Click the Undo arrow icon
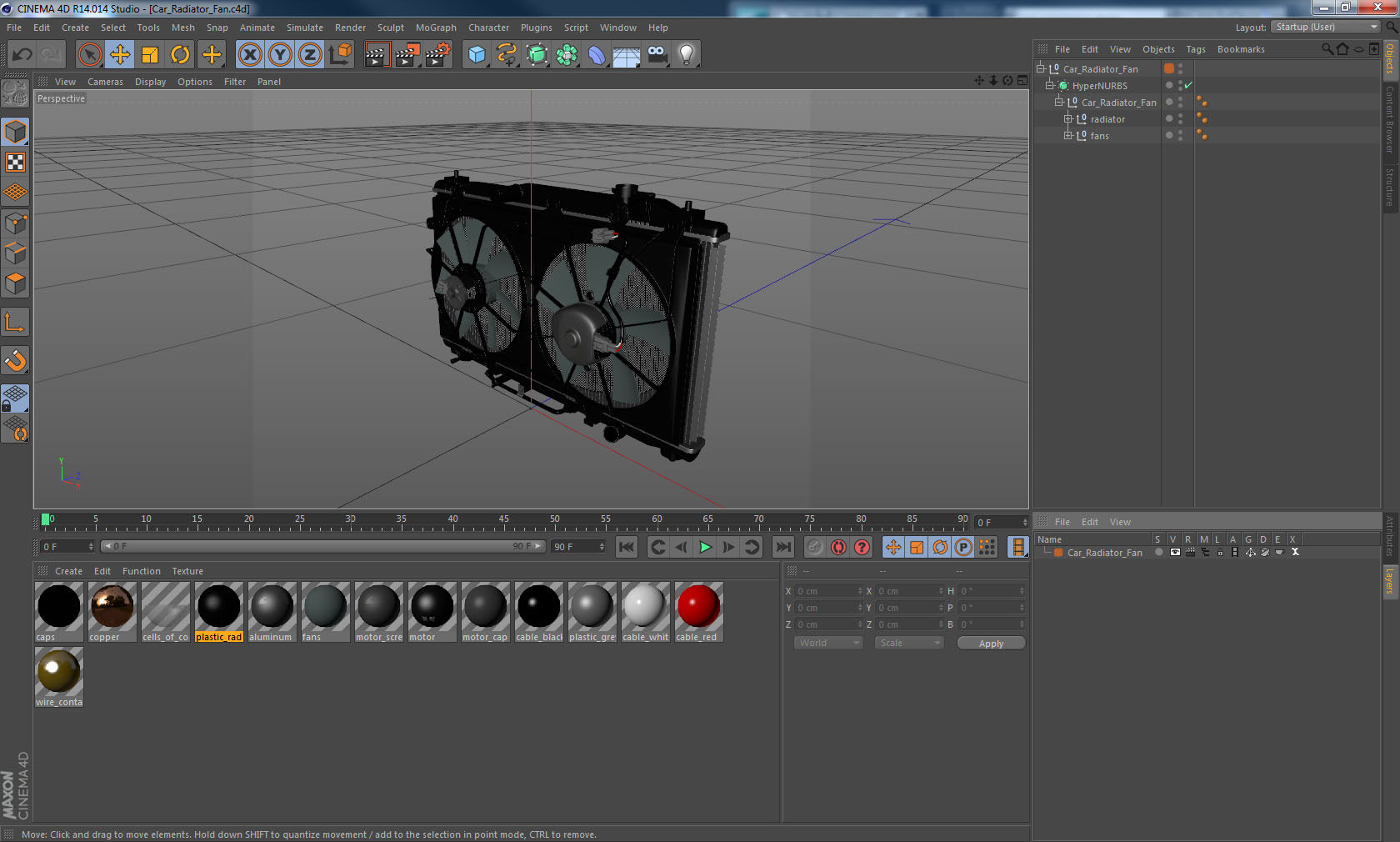 [22, 55]
